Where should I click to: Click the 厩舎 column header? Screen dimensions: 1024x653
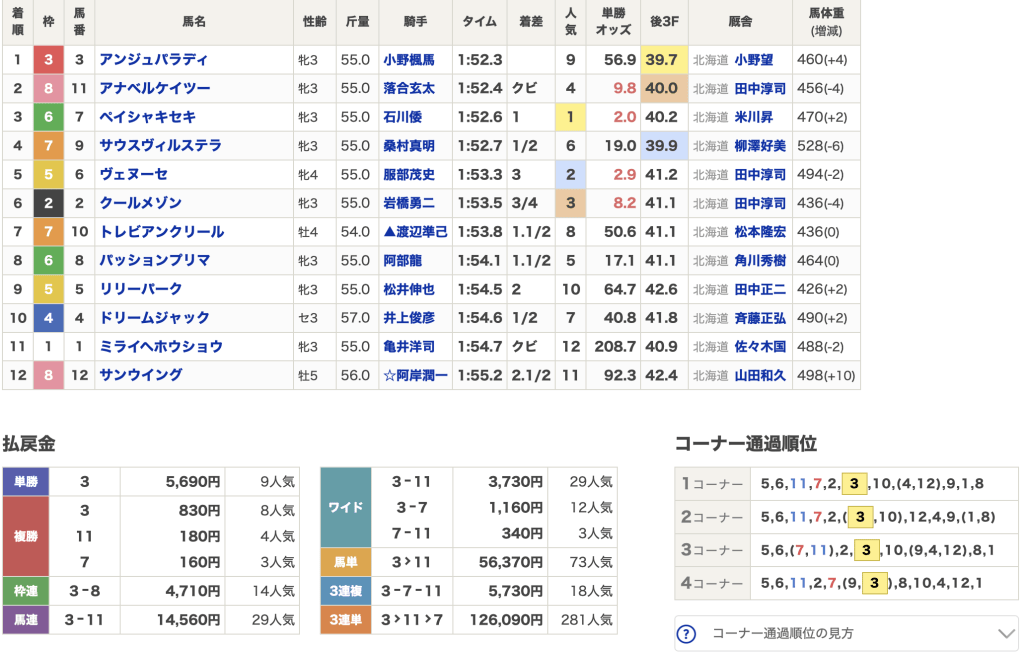click(x=740, y=22)
